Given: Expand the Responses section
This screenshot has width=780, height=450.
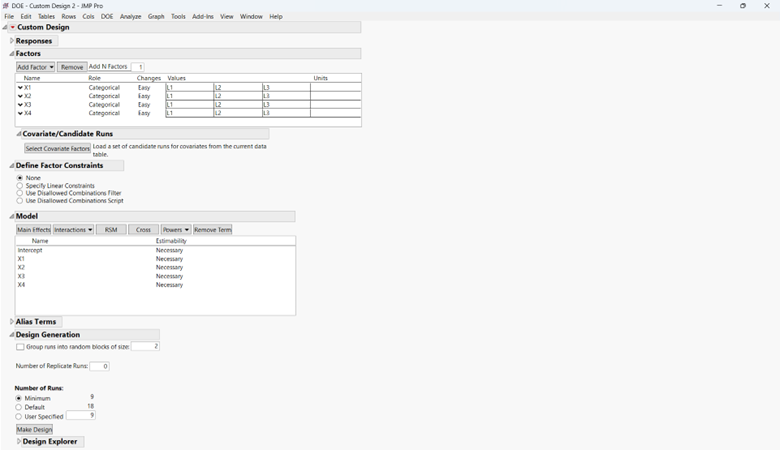Looking at the screenshot, I should point(12,41).
